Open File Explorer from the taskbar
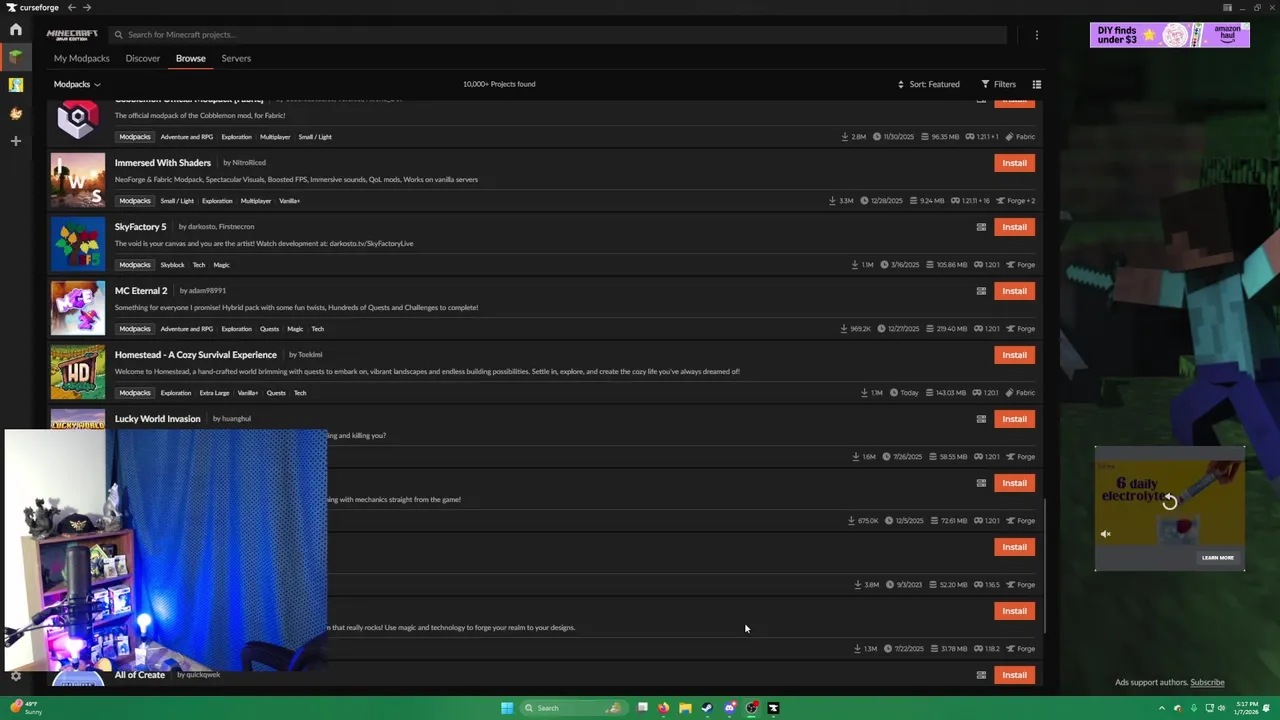Viewport: 1280px width, 720px height. point(685,708)
